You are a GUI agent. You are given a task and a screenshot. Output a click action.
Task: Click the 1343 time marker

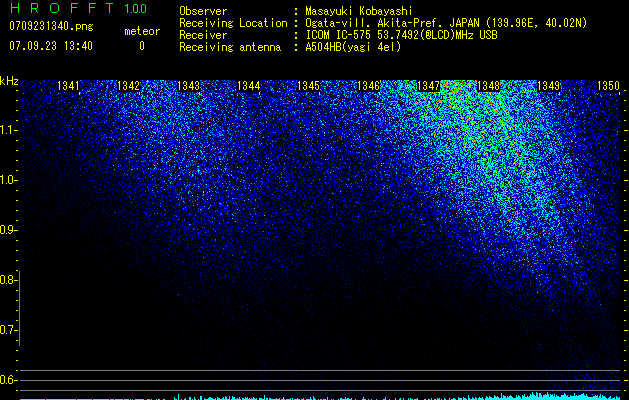pyautogui.click(x=189, y=86)
